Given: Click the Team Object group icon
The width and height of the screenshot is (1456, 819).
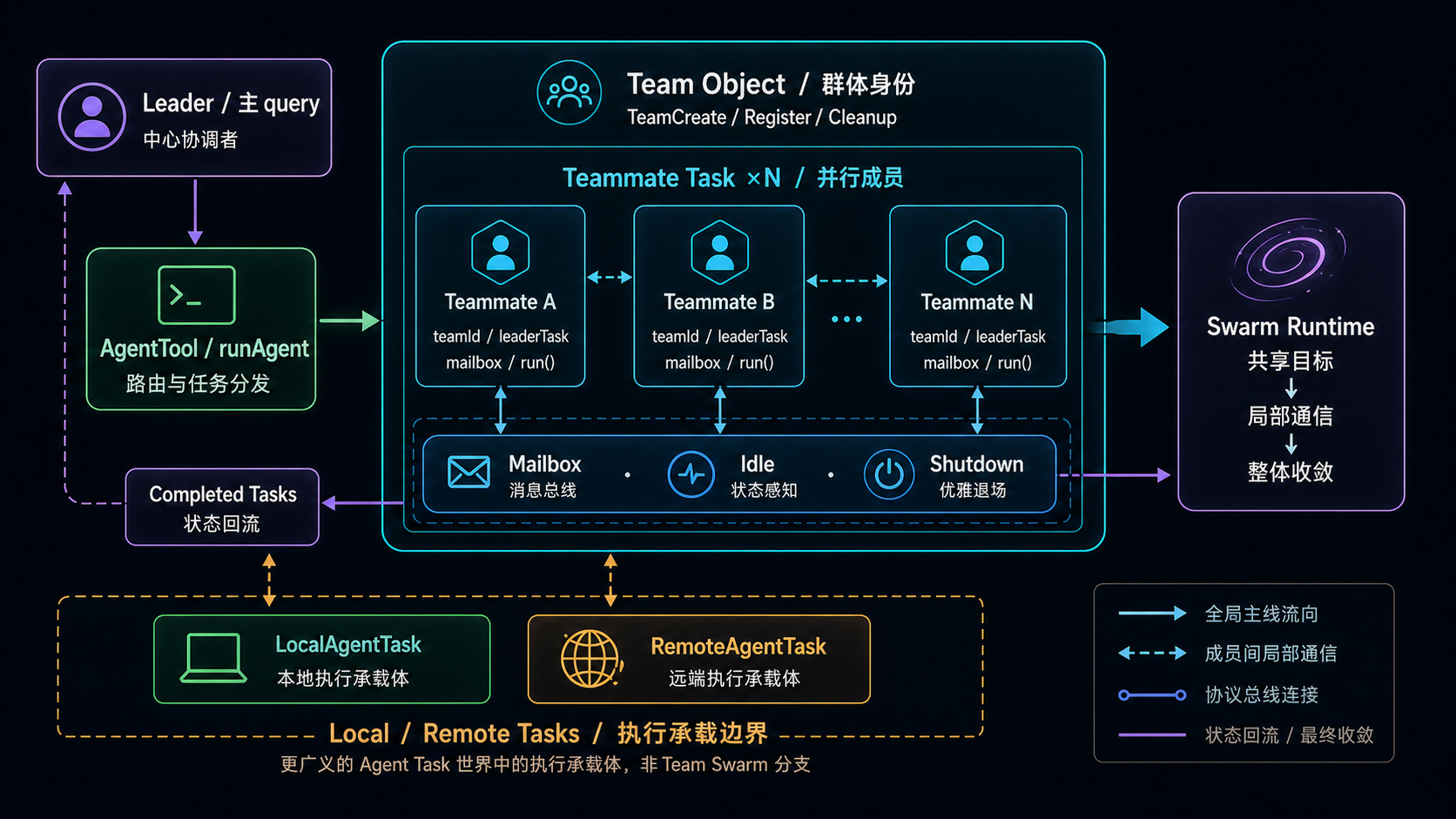Looking at the screenshot, I should (x=570, y=92).
